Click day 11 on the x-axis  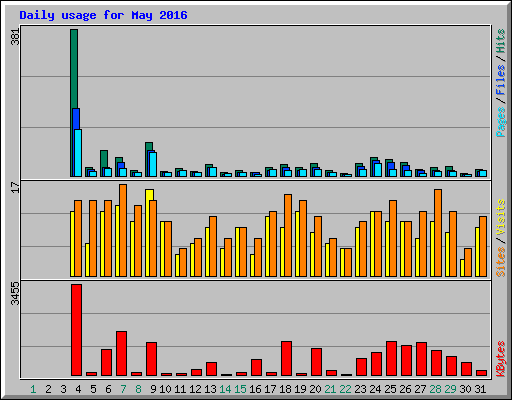(180, 389)
